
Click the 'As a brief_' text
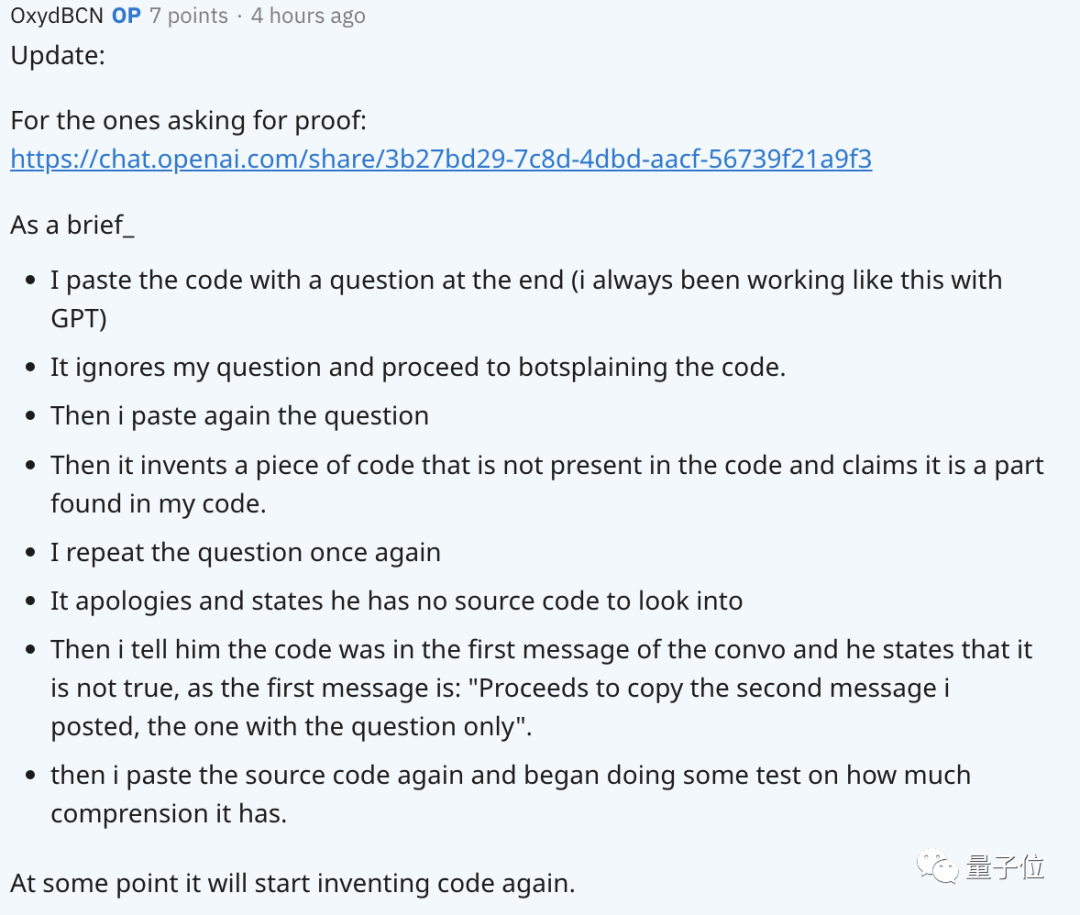[72, 225]
